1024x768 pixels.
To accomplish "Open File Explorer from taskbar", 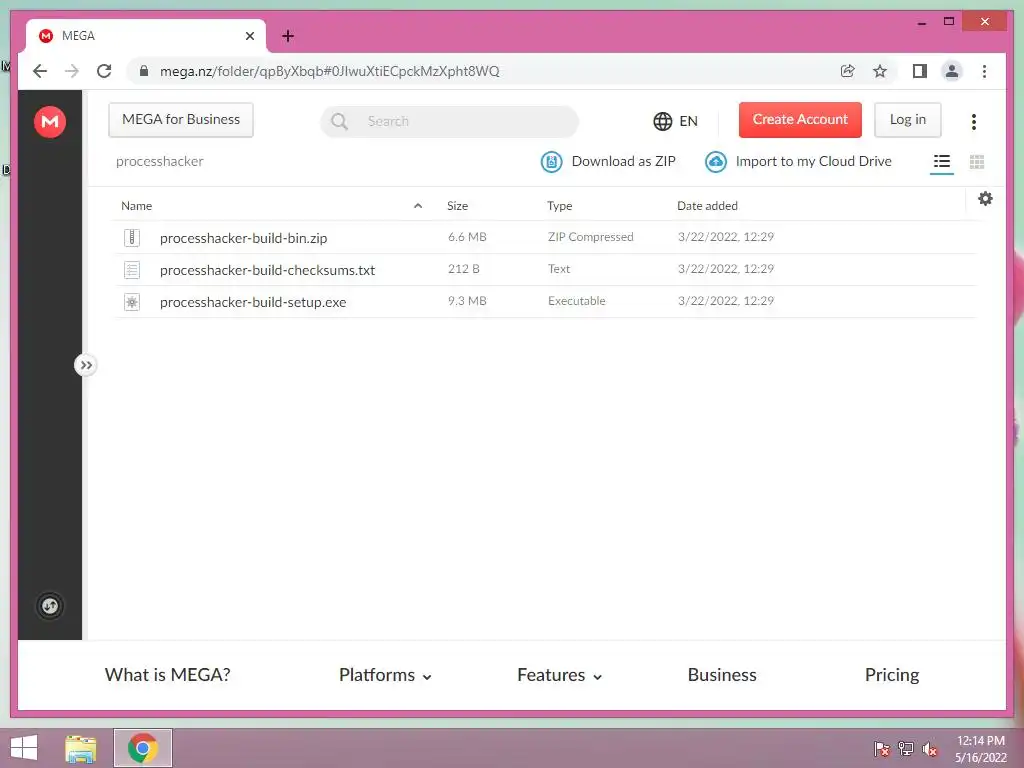I will point(81,748).
